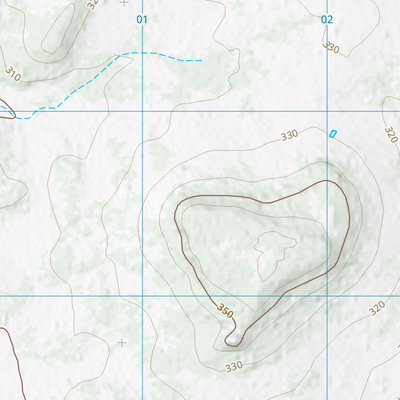Screen dimensions: 400x400
Task: Click the 330 label above the heart-shaped hill
Action: 289,135
